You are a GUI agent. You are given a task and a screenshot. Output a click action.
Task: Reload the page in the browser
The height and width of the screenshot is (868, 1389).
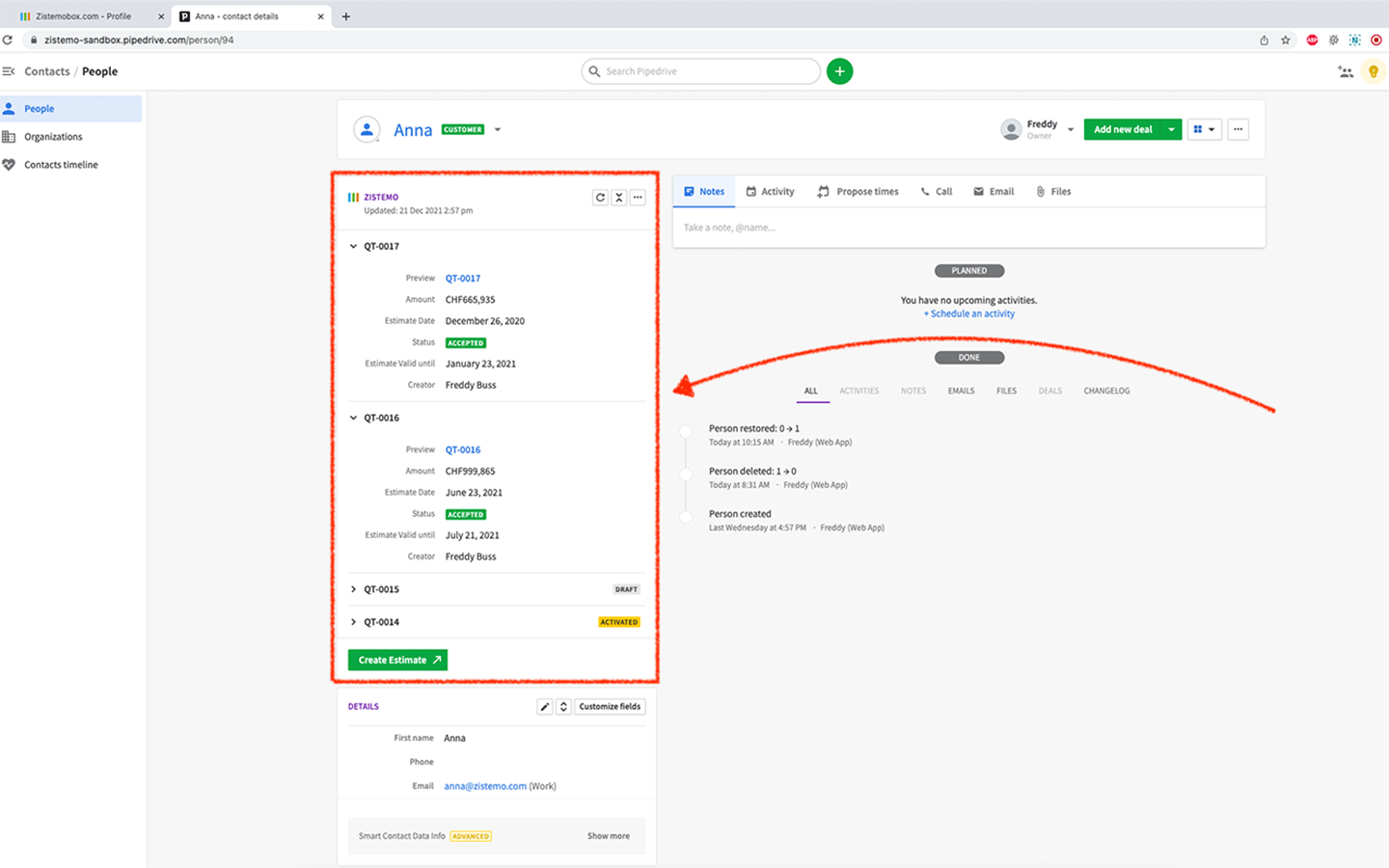[8, 41]
